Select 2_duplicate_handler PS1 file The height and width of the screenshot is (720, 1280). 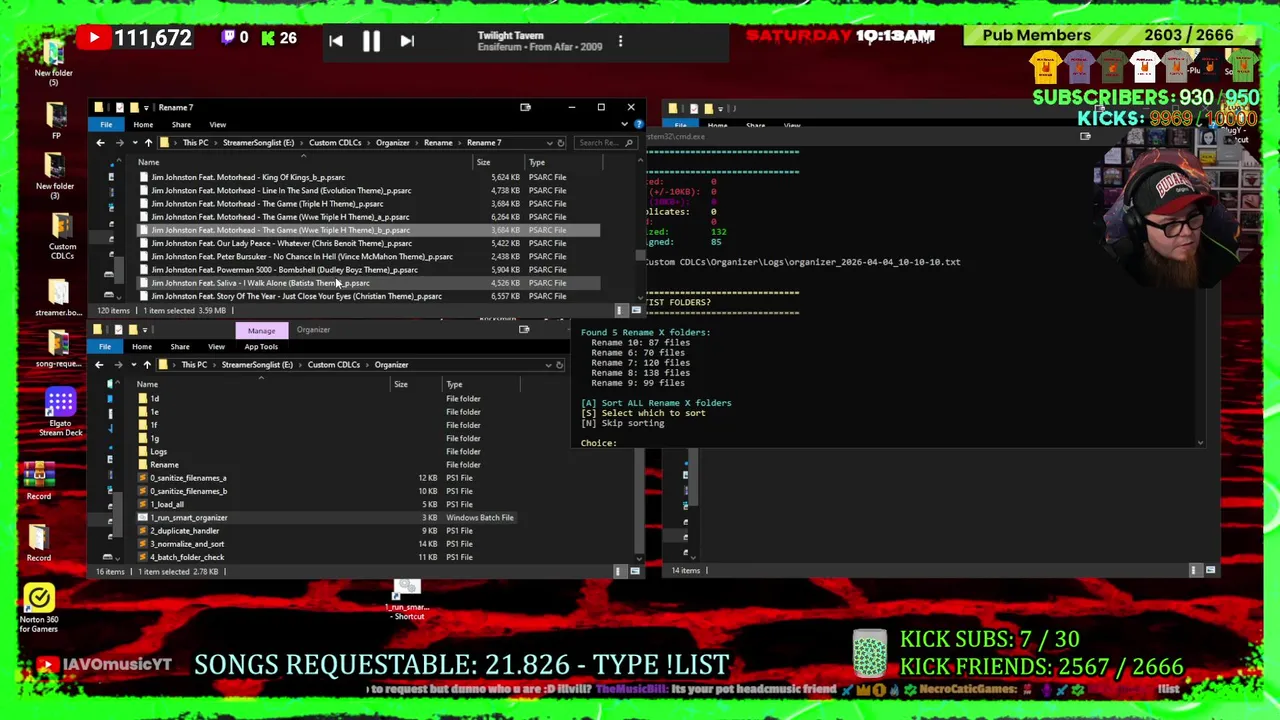click(x=184, y=531)
